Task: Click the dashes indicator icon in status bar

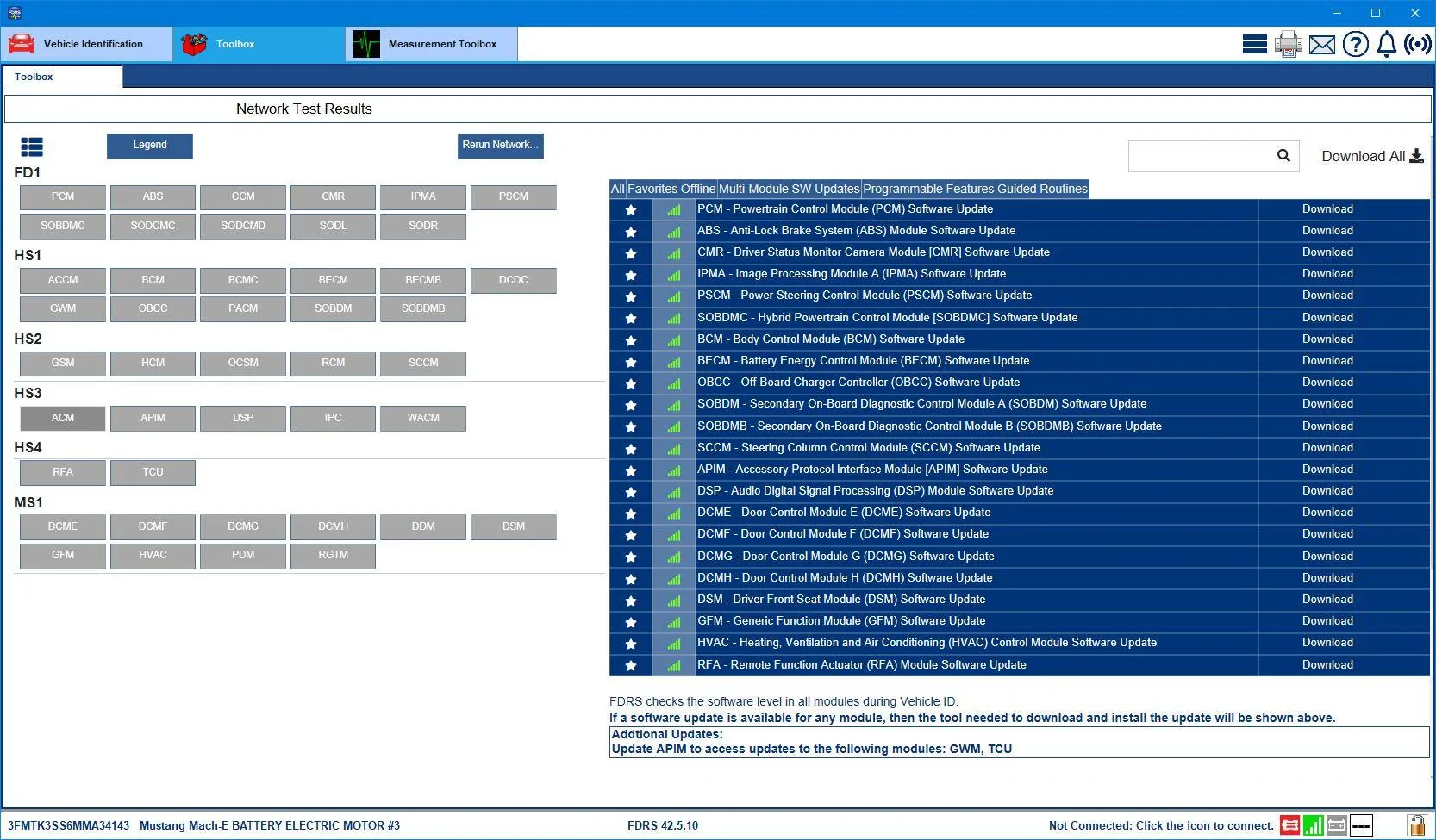Action: tap(1361, 825)
